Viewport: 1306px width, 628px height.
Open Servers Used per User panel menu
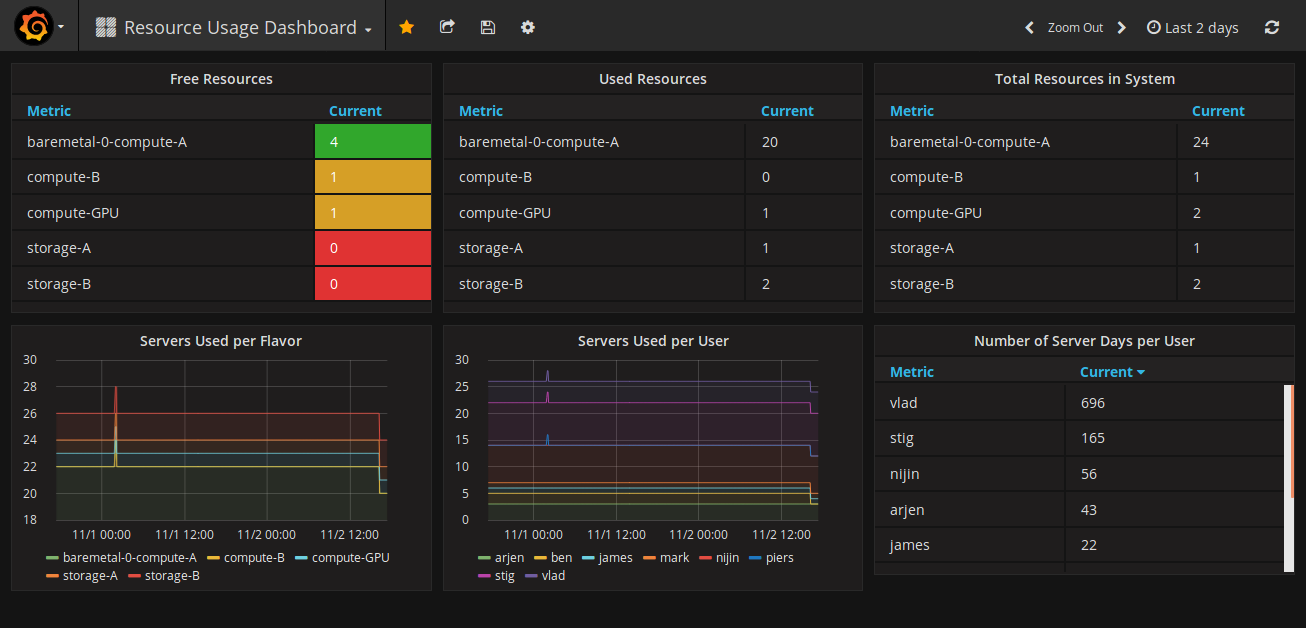[653, 341]
